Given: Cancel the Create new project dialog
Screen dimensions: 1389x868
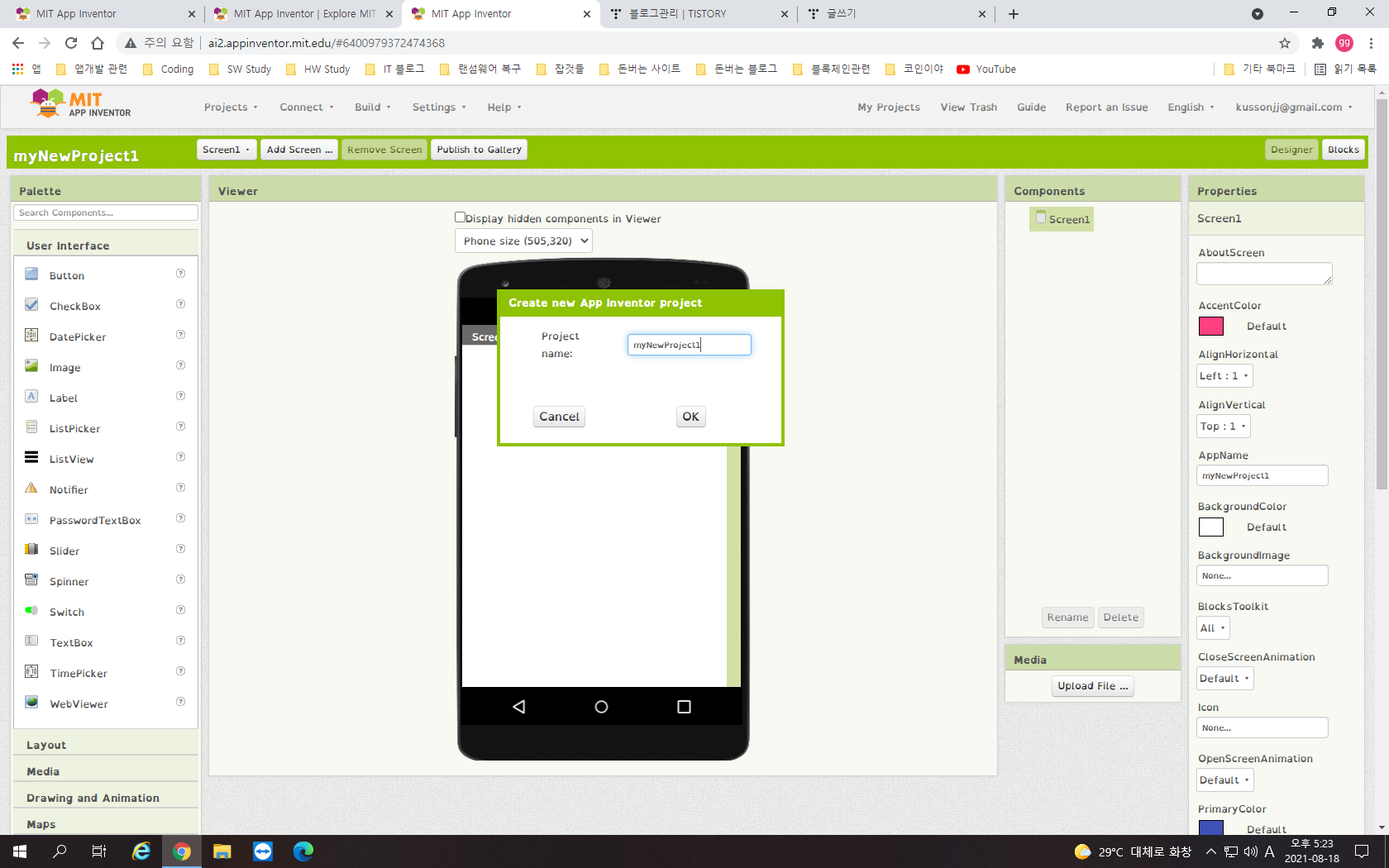Looking at the screenshot, I should coord(559,417).
